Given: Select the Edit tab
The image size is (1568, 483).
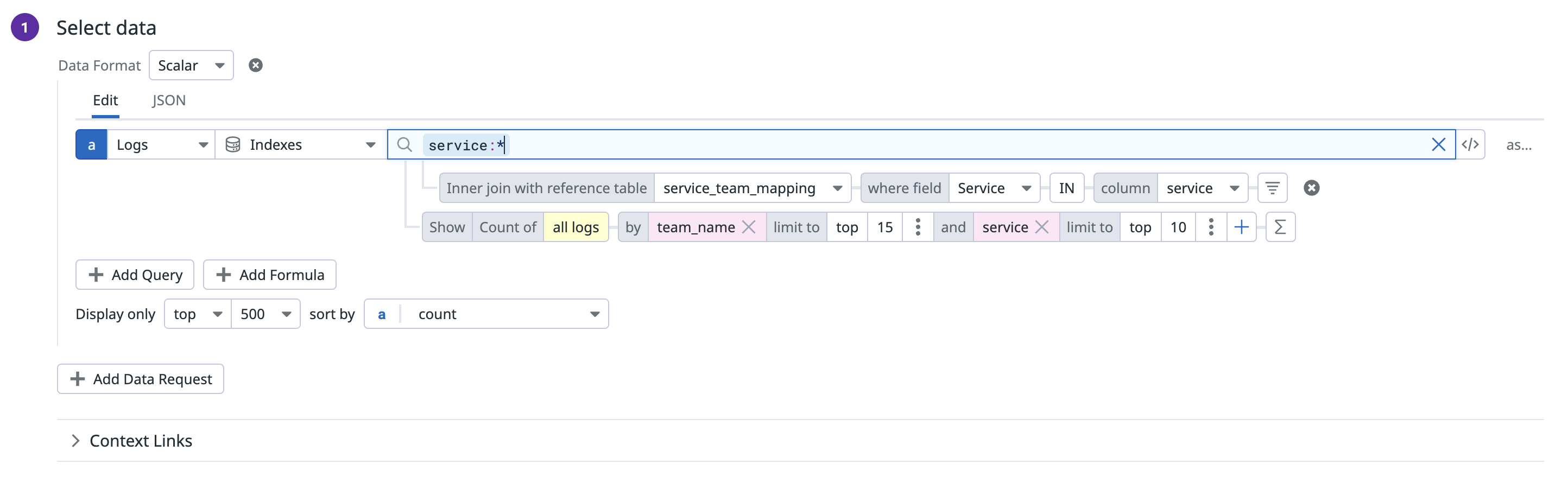Looking at the screenshot, I should (105, 100).
